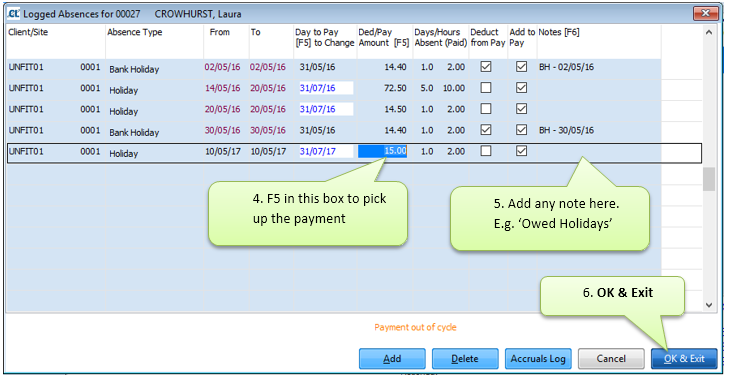Click the Client/Site column header
This screenshot has height=379, width=729.
pyautogui.click(x=28, y=32)
